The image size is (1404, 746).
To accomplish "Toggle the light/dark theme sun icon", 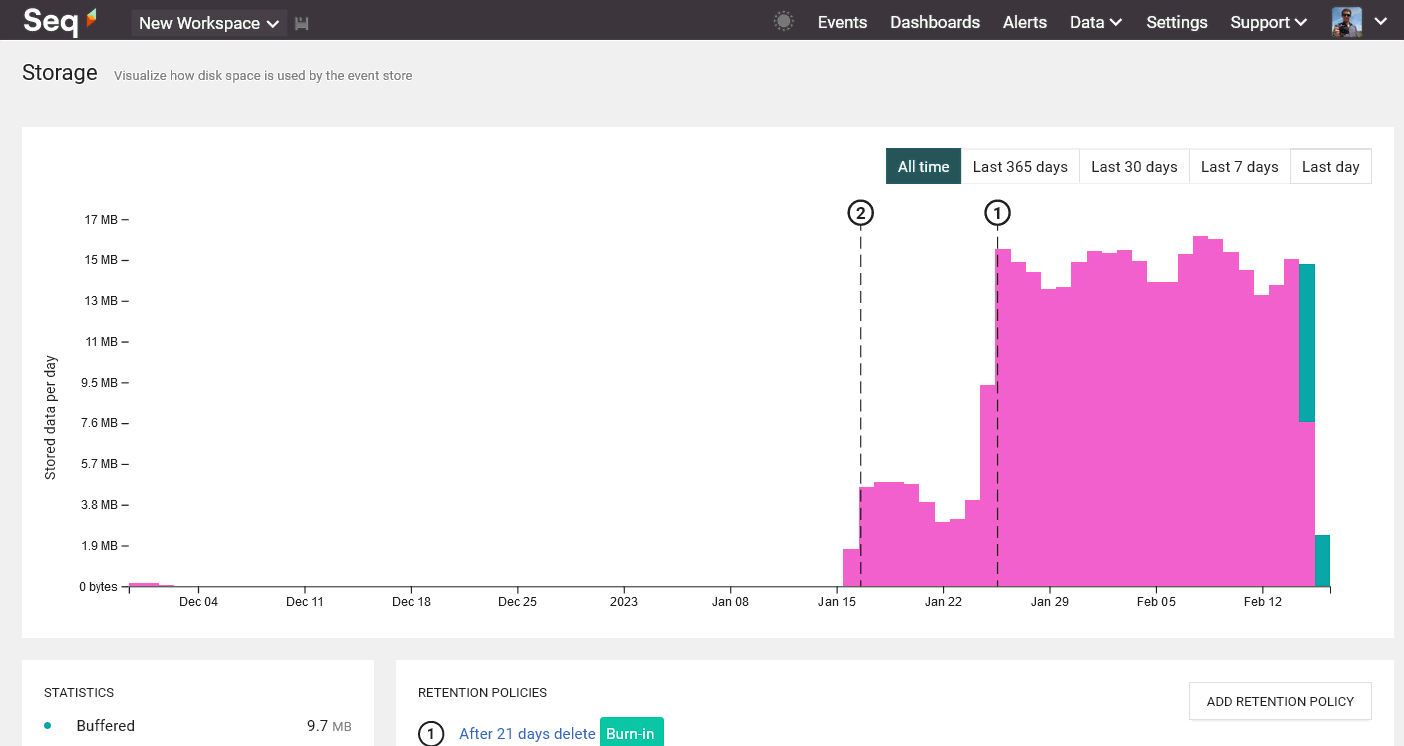I will (784, 21).
